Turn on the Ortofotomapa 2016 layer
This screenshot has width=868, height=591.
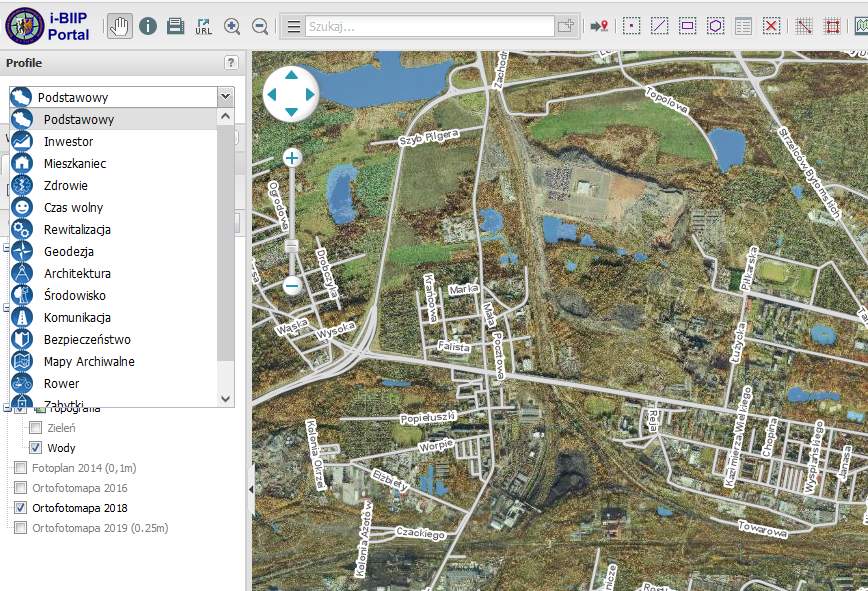(20, 488)
